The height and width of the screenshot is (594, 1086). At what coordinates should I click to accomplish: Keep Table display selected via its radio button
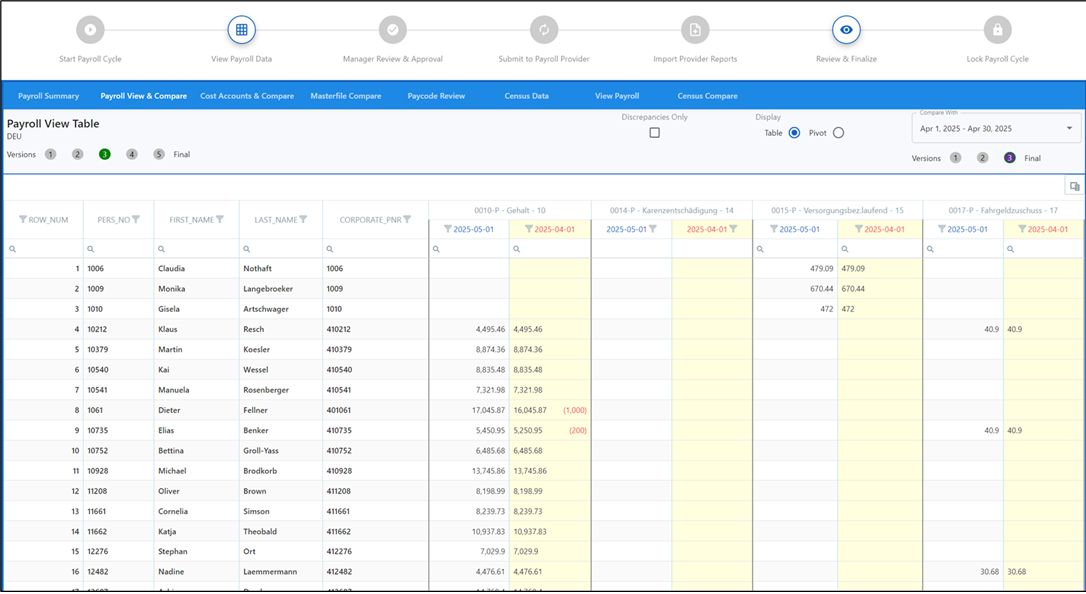pyautogui.click(x=796, y=131)
